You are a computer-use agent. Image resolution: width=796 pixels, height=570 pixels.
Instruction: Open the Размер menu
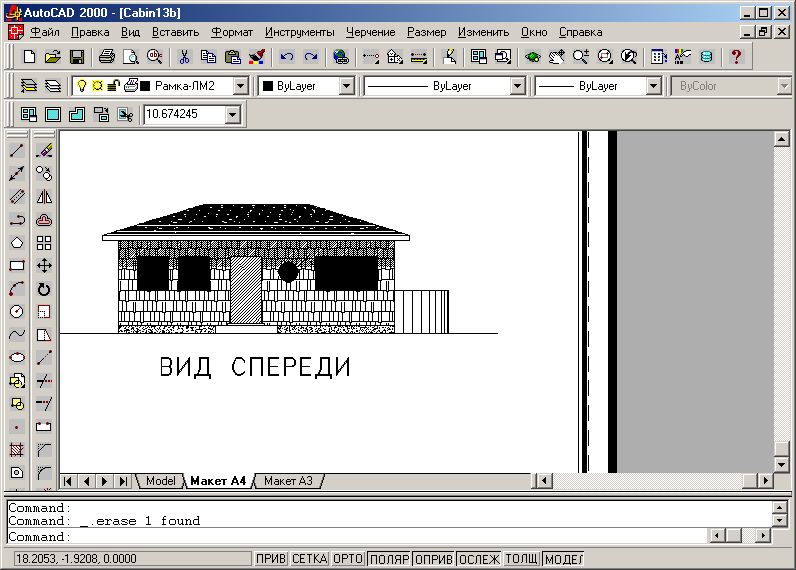(x=426, y=32)
